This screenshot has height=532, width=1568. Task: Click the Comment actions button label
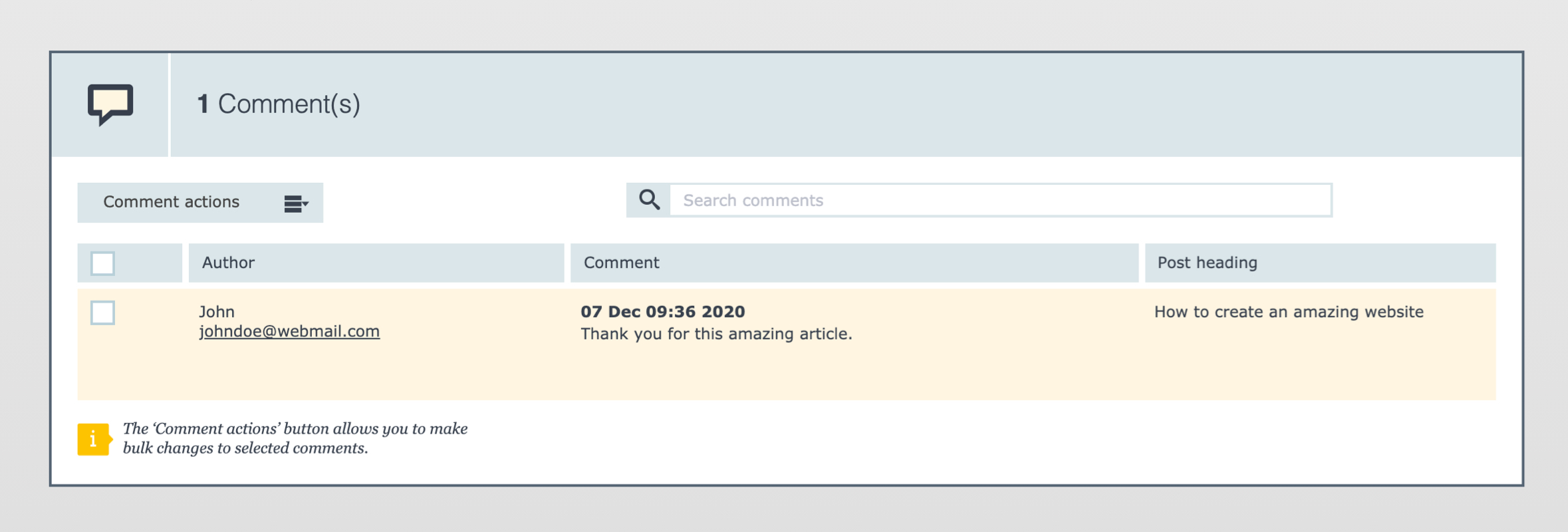pyautogui.click(x=171, y=202)
